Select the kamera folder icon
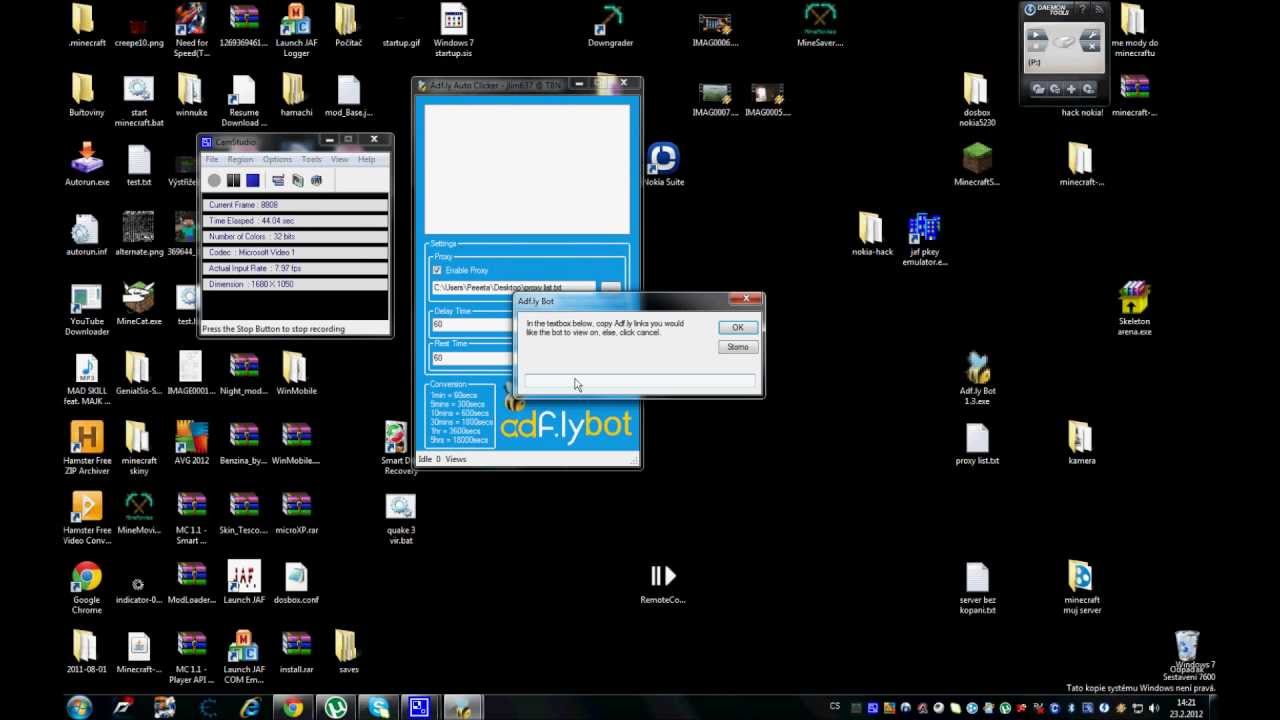The width and height of the screenshot is (1280, 720). pyautogui.click(x=1081, y=444)
